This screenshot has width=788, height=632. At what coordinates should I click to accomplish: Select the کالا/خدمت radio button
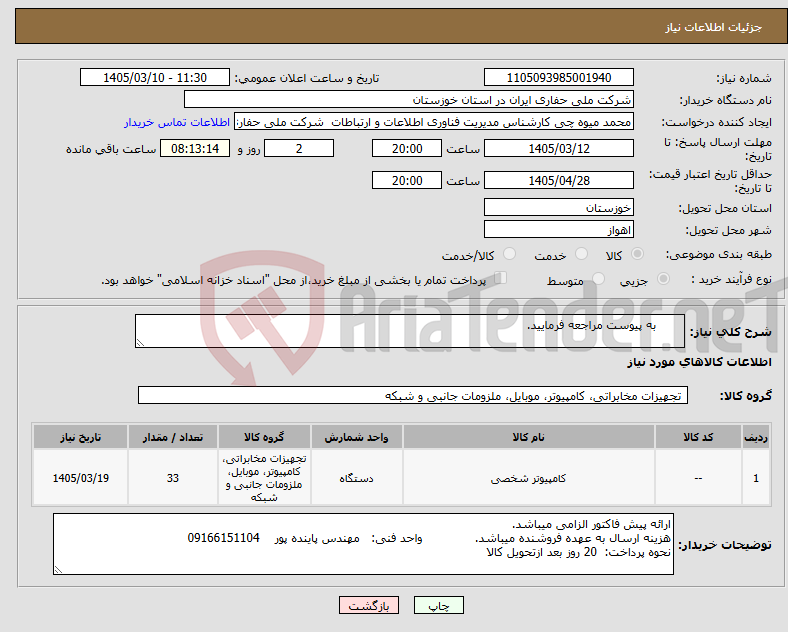click(509, 254)
